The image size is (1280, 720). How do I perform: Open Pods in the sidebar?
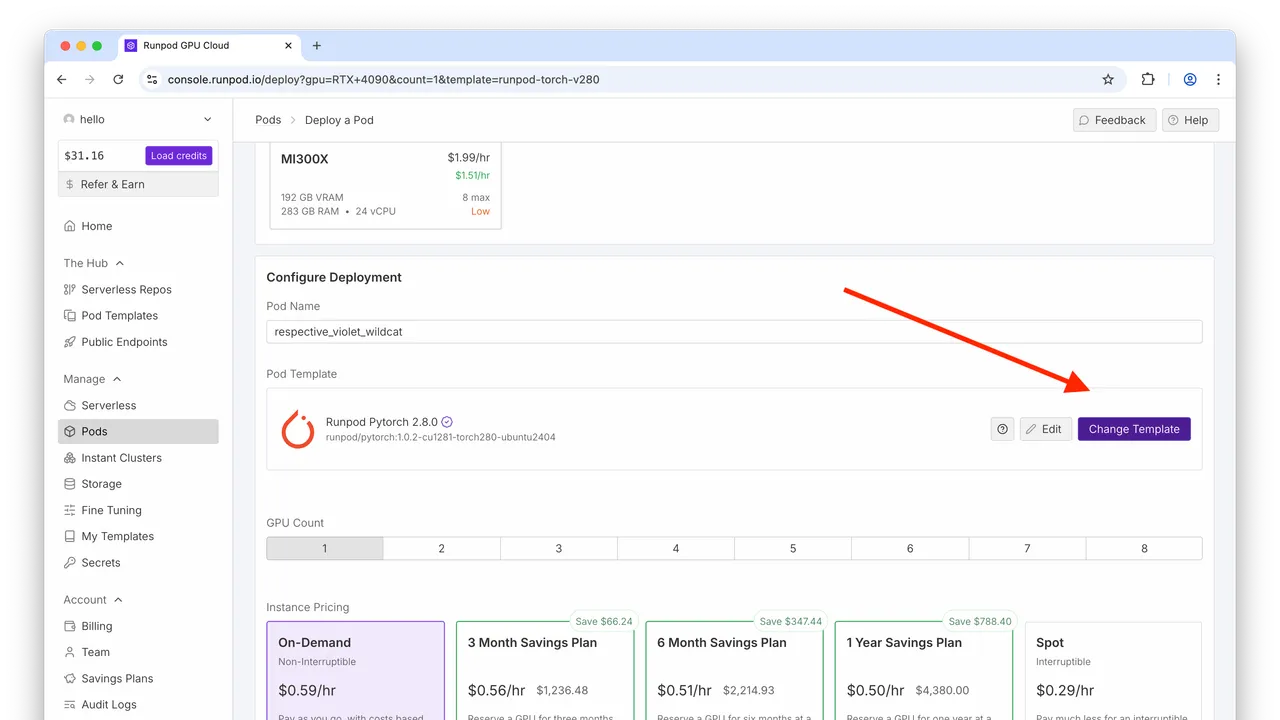click(138, 432)
